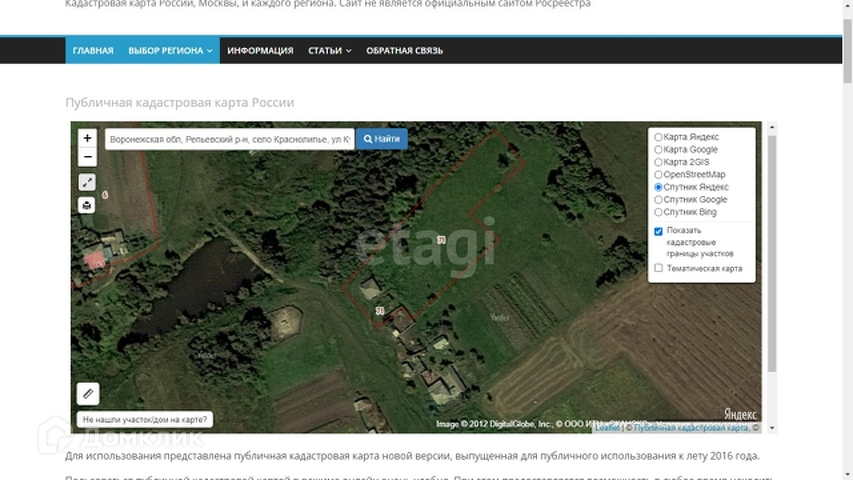853x480 pixels.
Task: Activate the ruler measurement tool
Action: coord(88,393)
